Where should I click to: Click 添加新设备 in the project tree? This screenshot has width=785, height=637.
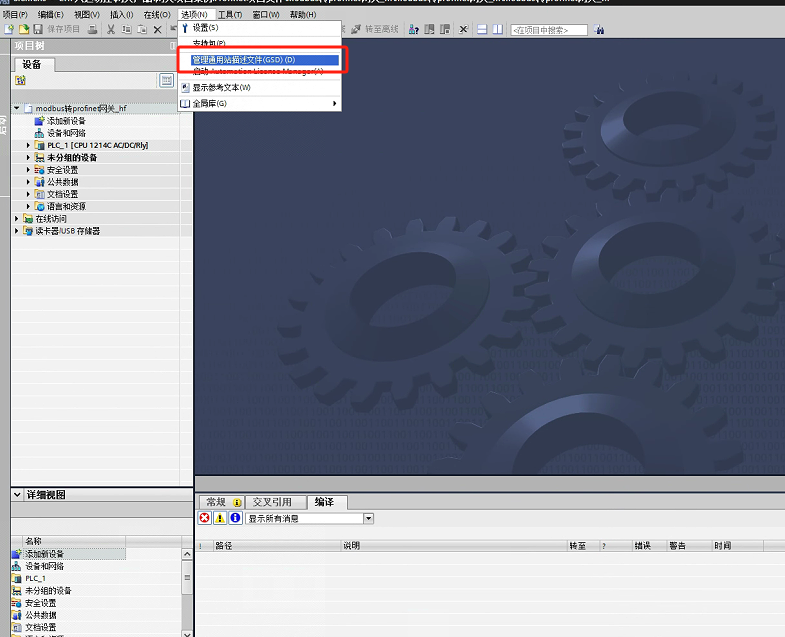tap(66, 121)
